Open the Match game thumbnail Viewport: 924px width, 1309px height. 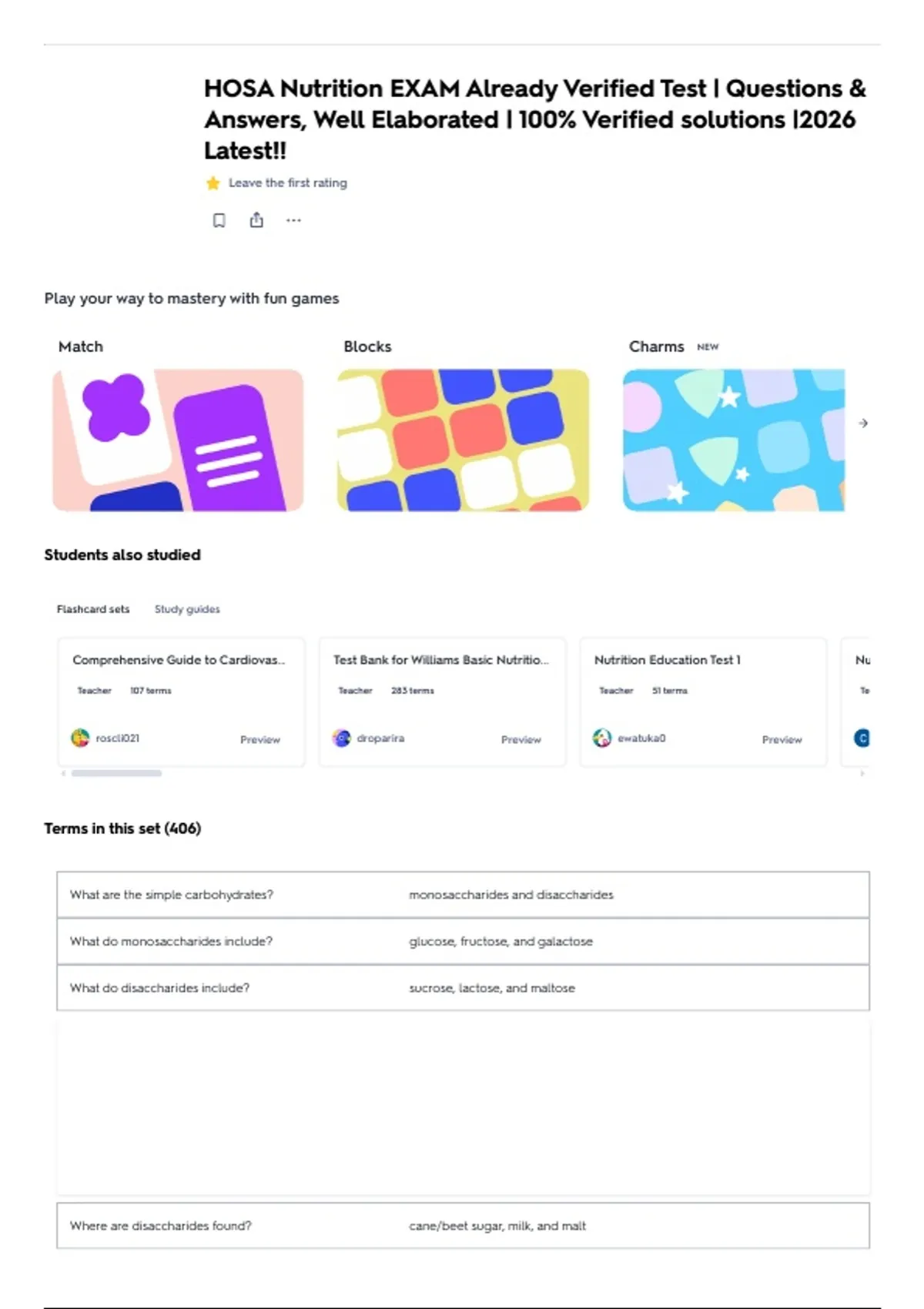178,440
